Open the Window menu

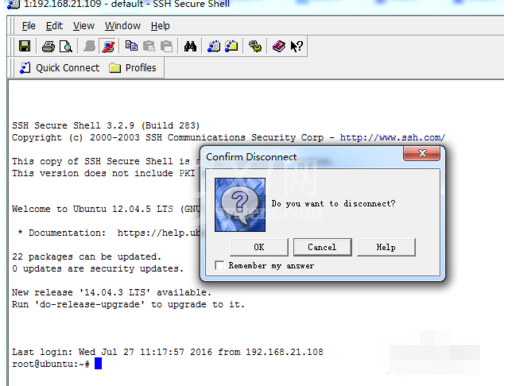pos(123,26)
